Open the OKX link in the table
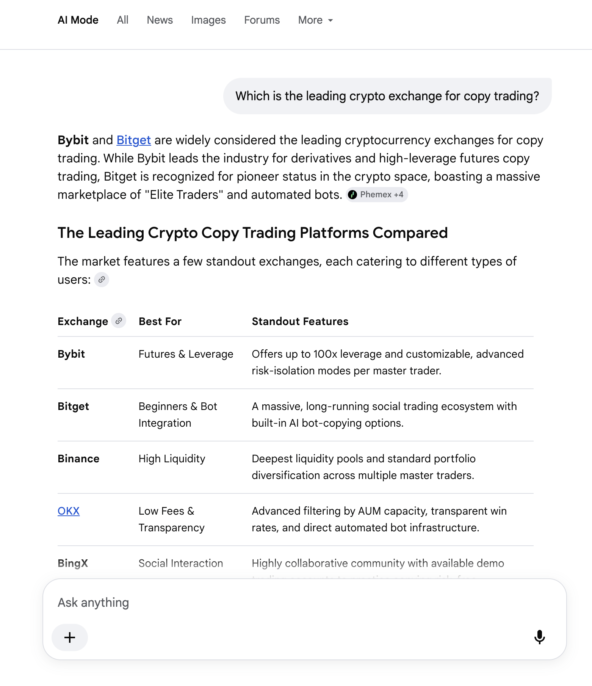Screen dimensions: 592x686 pos(68,511)
